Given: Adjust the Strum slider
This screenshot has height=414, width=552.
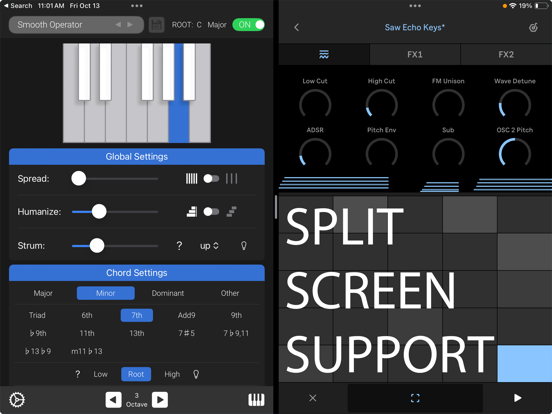Looking at the screenshot, I should tap(115, 245).
